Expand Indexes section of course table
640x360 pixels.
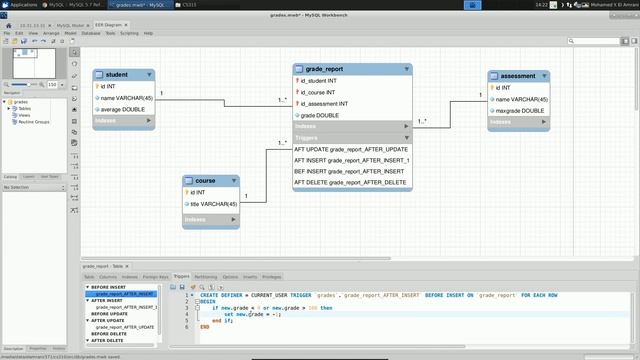233,220
